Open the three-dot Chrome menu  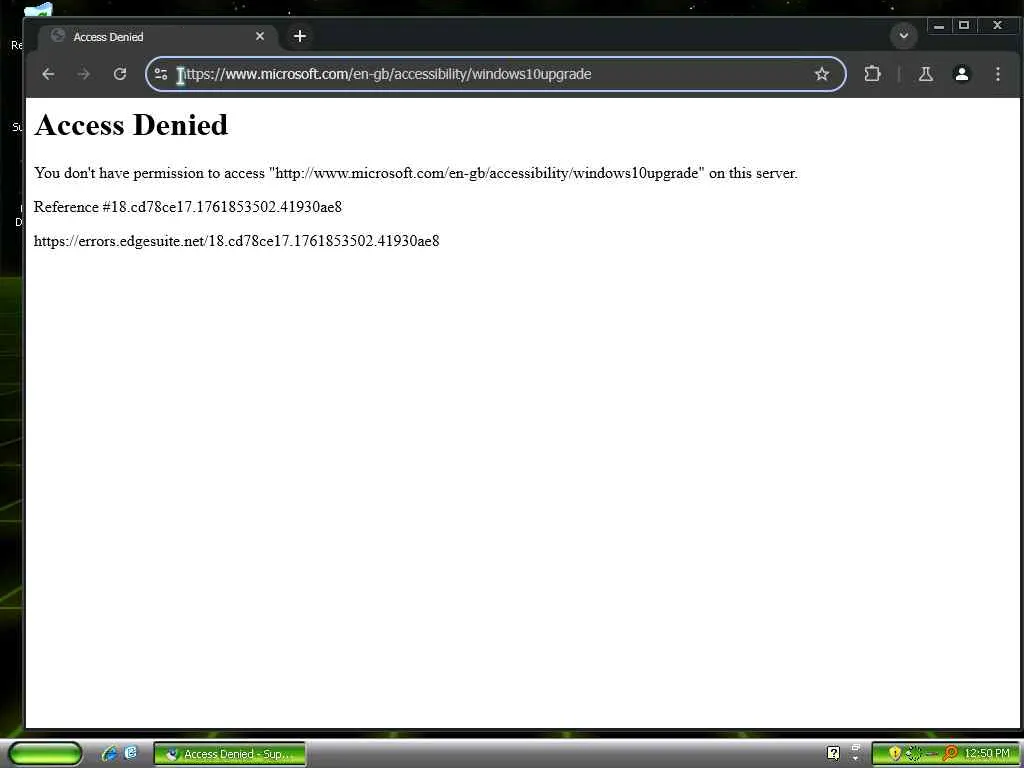[x=997, y=74]
